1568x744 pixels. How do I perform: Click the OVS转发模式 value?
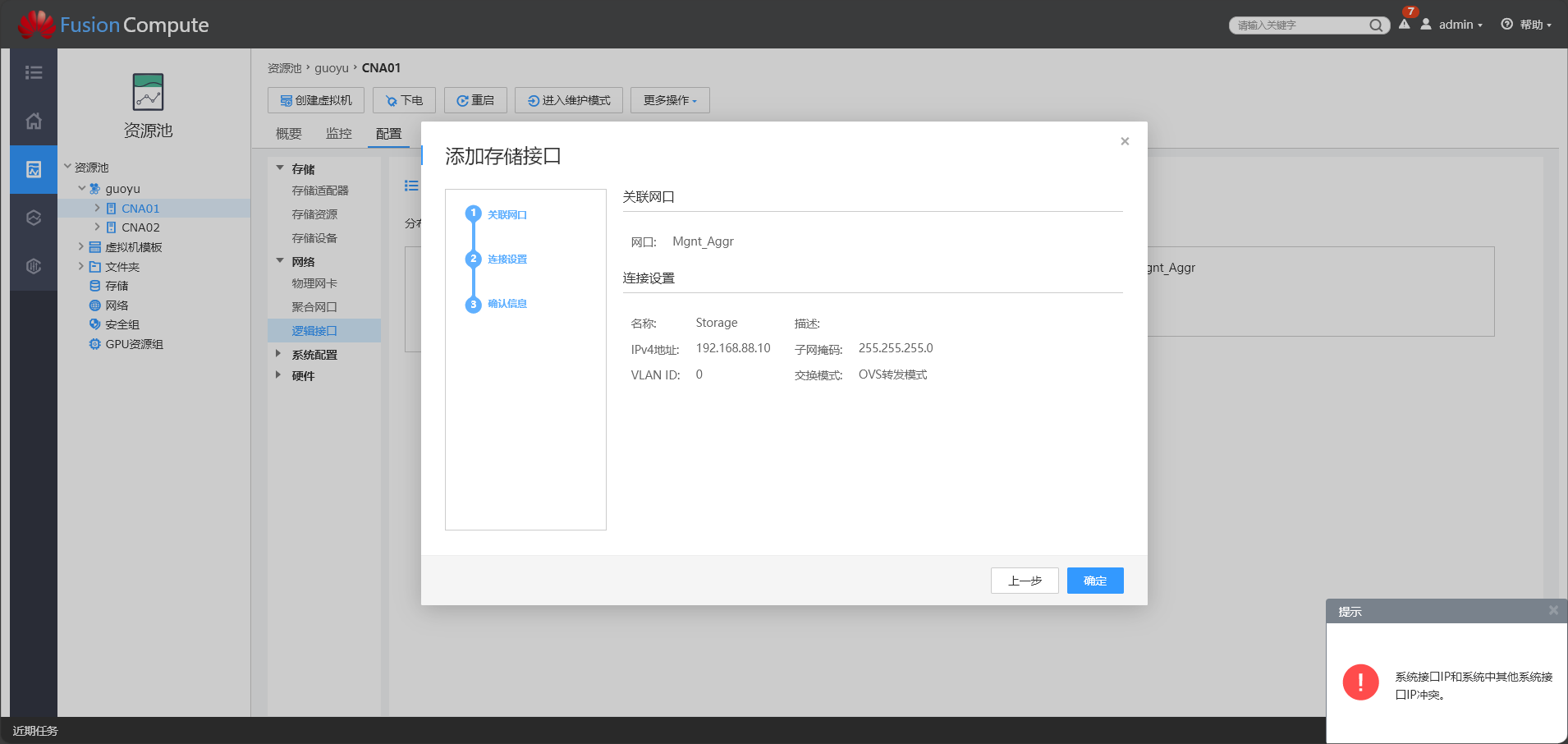tap(892, 374)
